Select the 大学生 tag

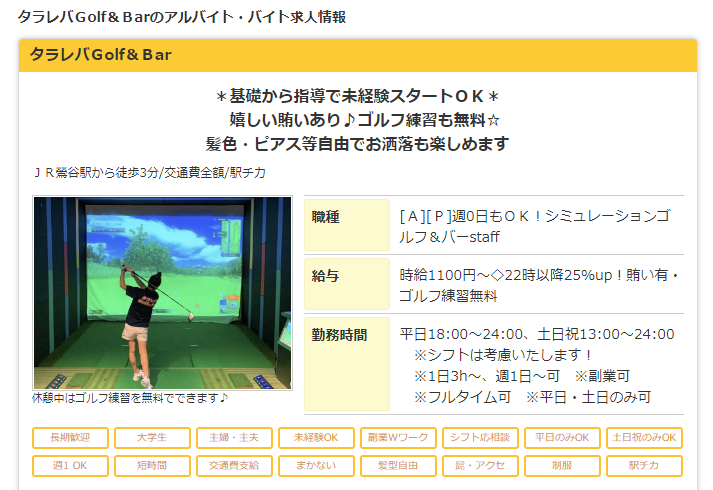pos(153,438)
